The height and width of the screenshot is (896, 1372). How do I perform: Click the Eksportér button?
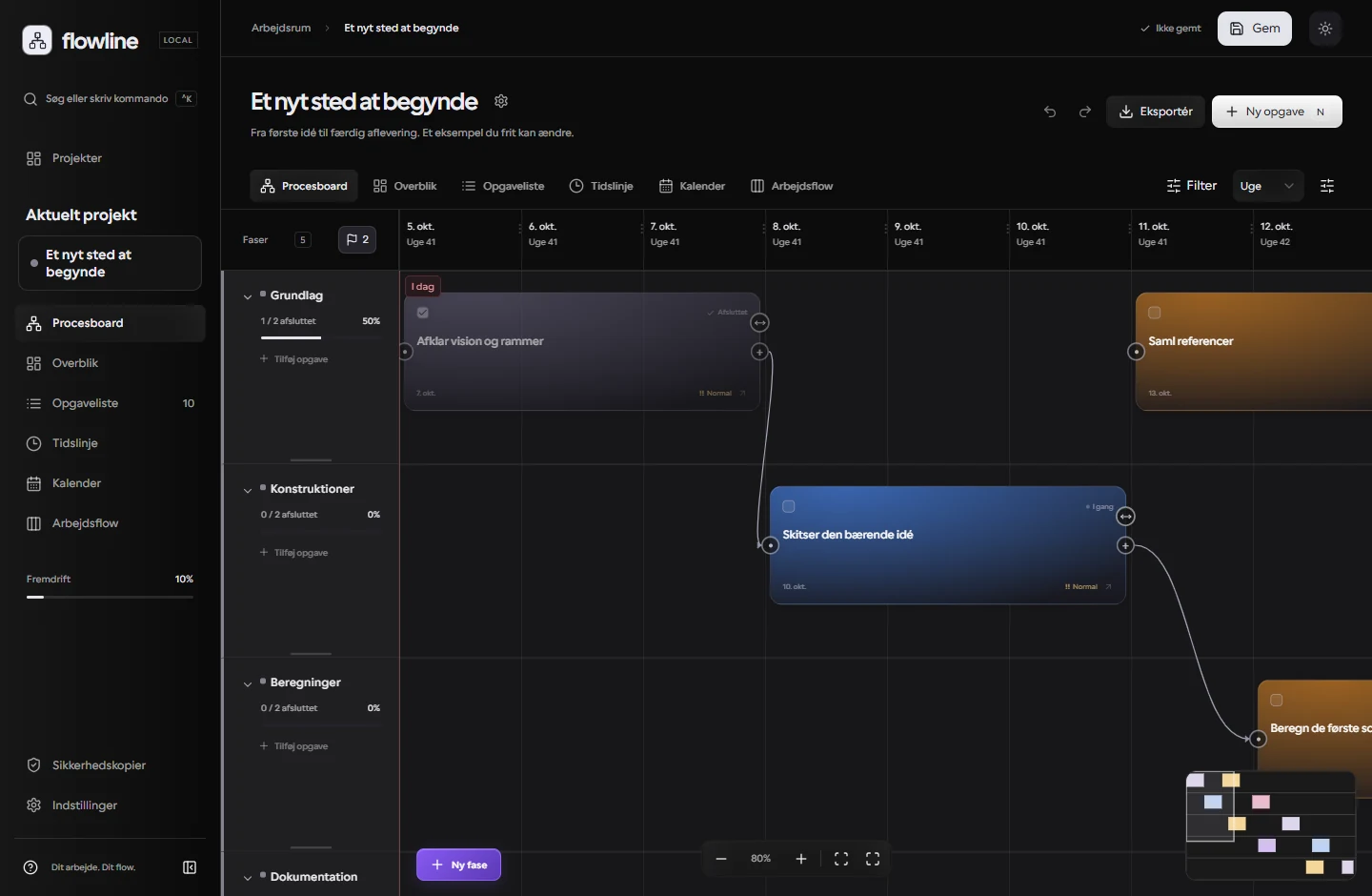[1156, 112]
